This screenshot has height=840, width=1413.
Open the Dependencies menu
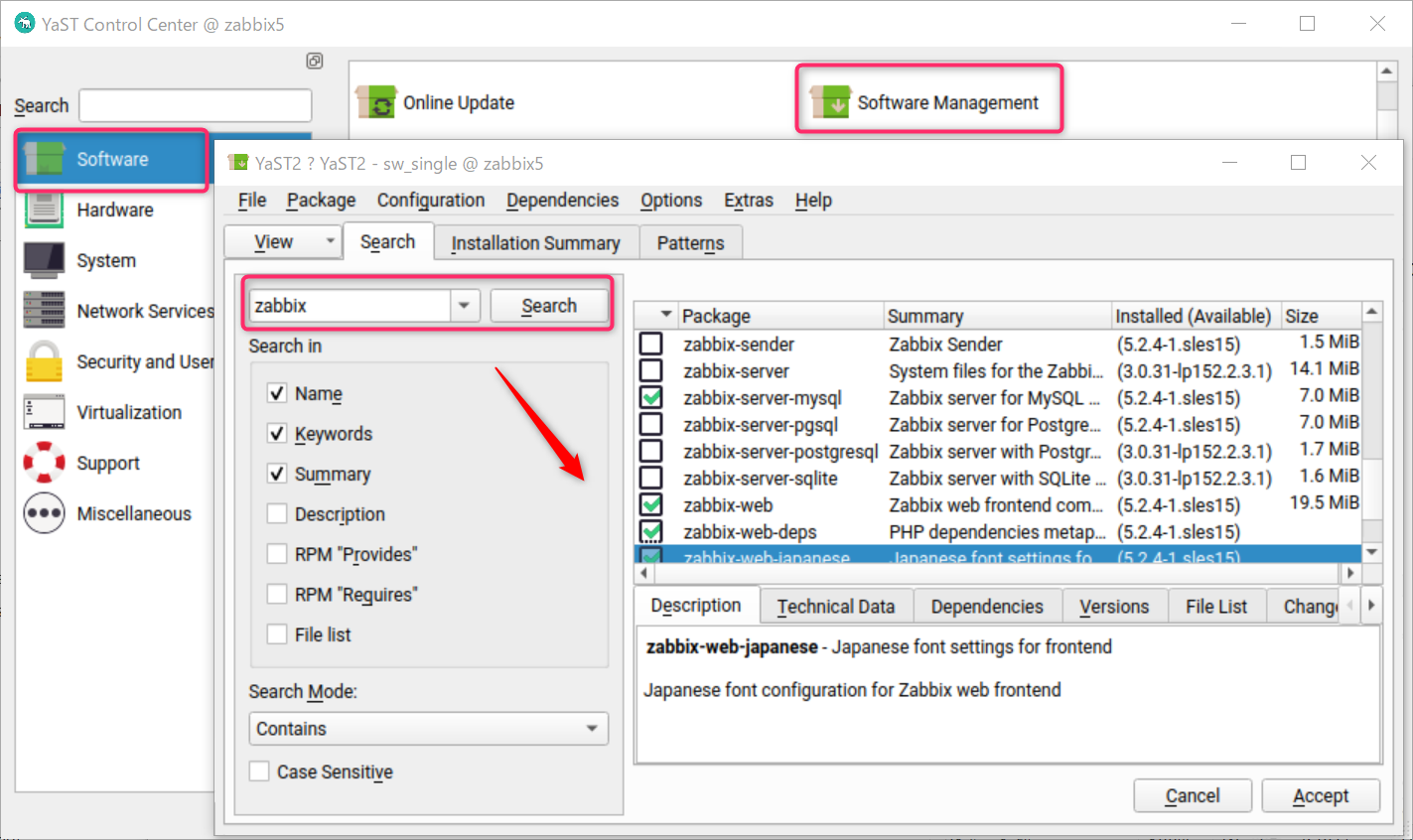coord(562,201)
